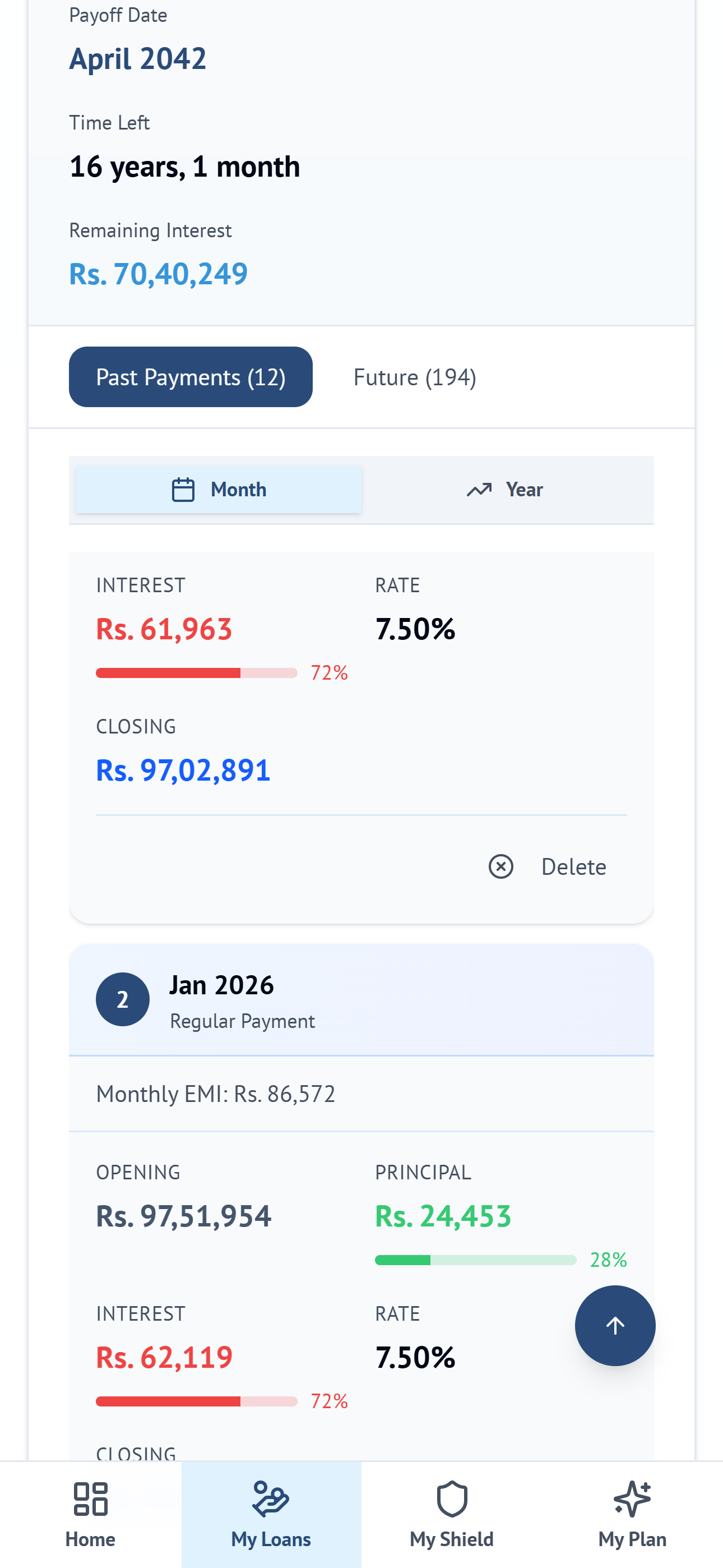
Task: Tap the scroll-to-top arrow button
Action: [615, 1326]
